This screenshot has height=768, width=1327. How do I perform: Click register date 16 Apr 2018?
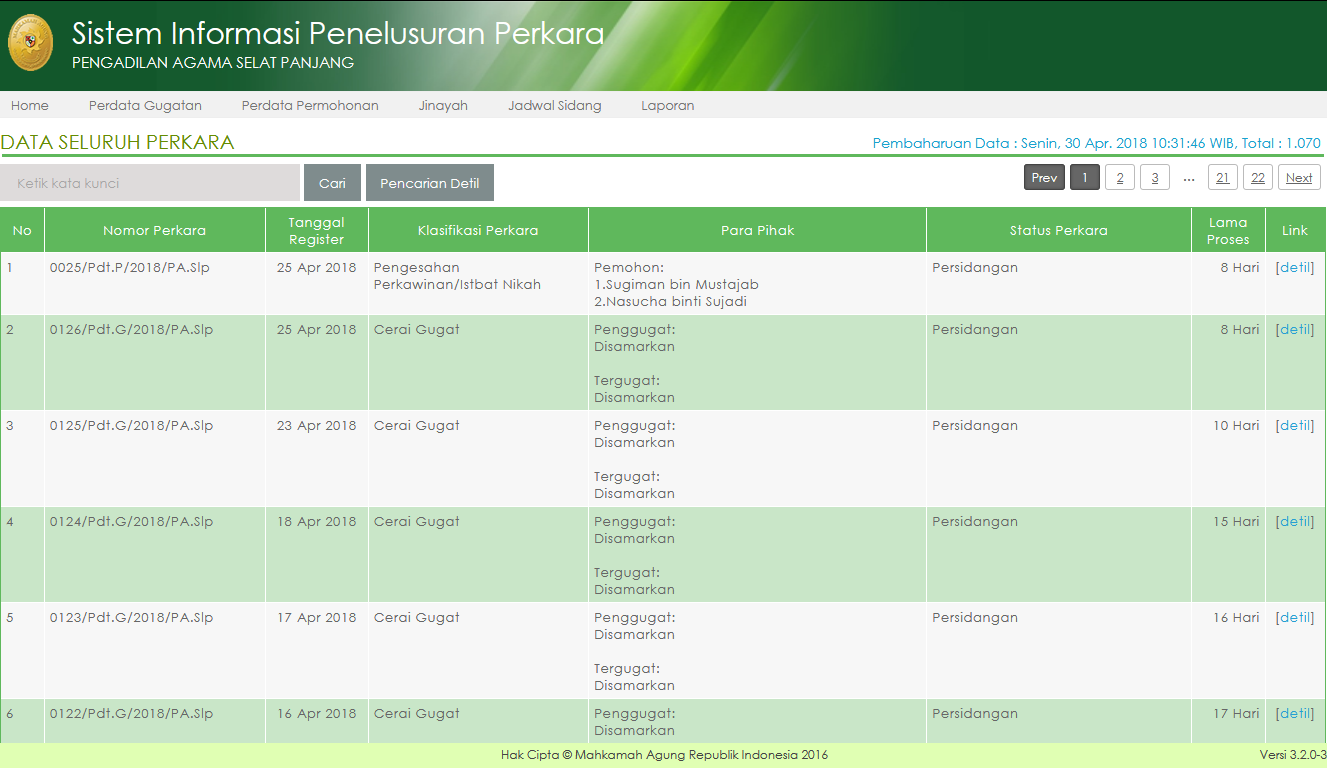pos(316,714)
